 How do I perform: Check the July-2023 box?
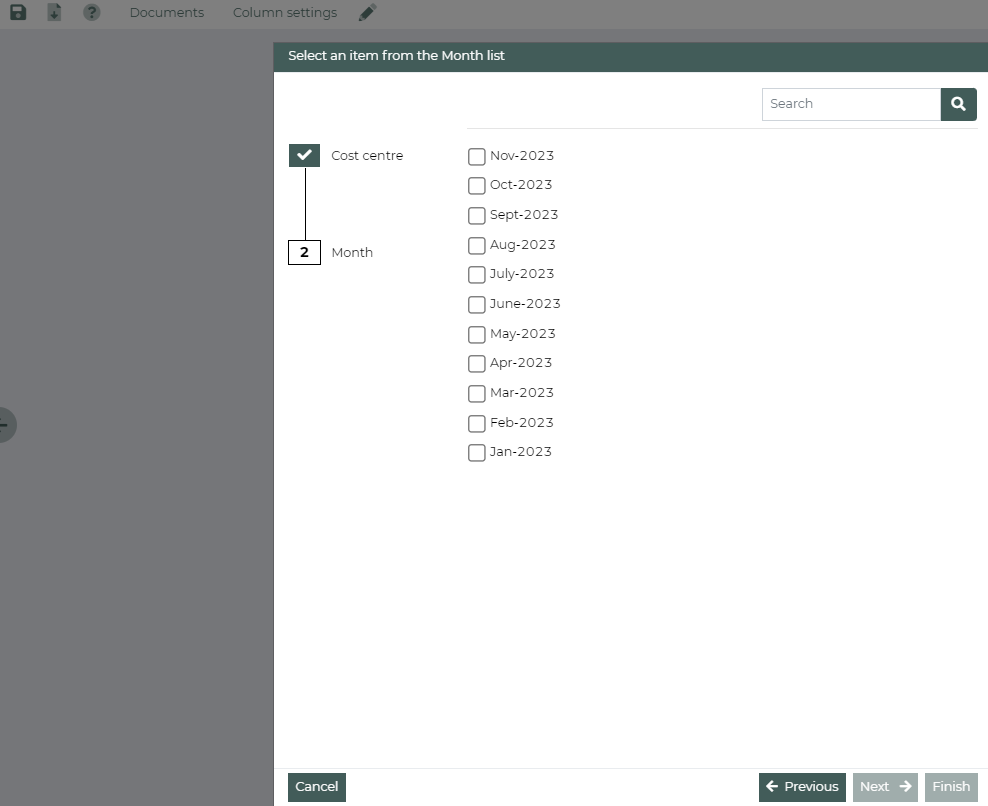[476, 275]
